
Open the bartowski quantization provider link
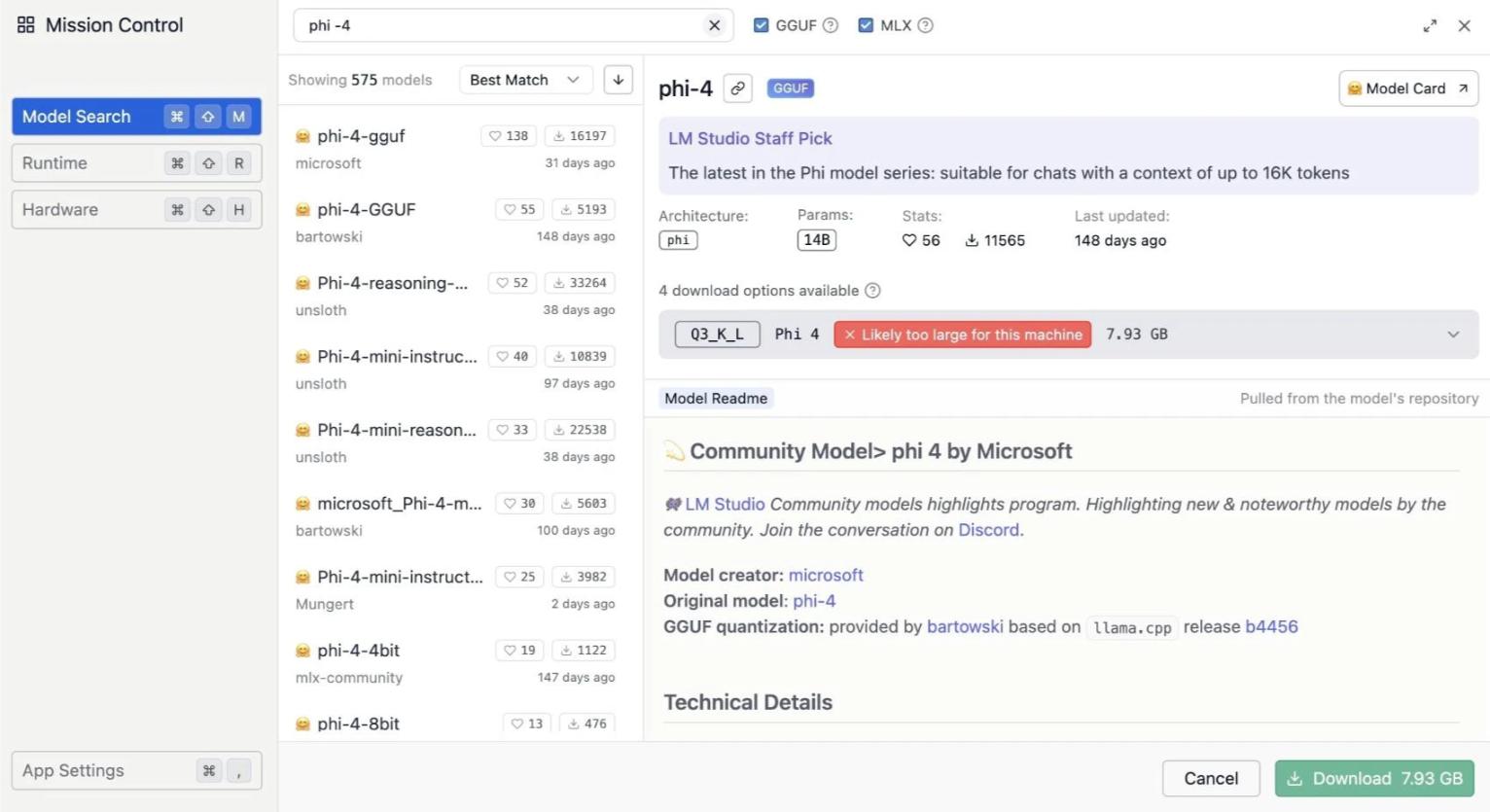point(965,626)
